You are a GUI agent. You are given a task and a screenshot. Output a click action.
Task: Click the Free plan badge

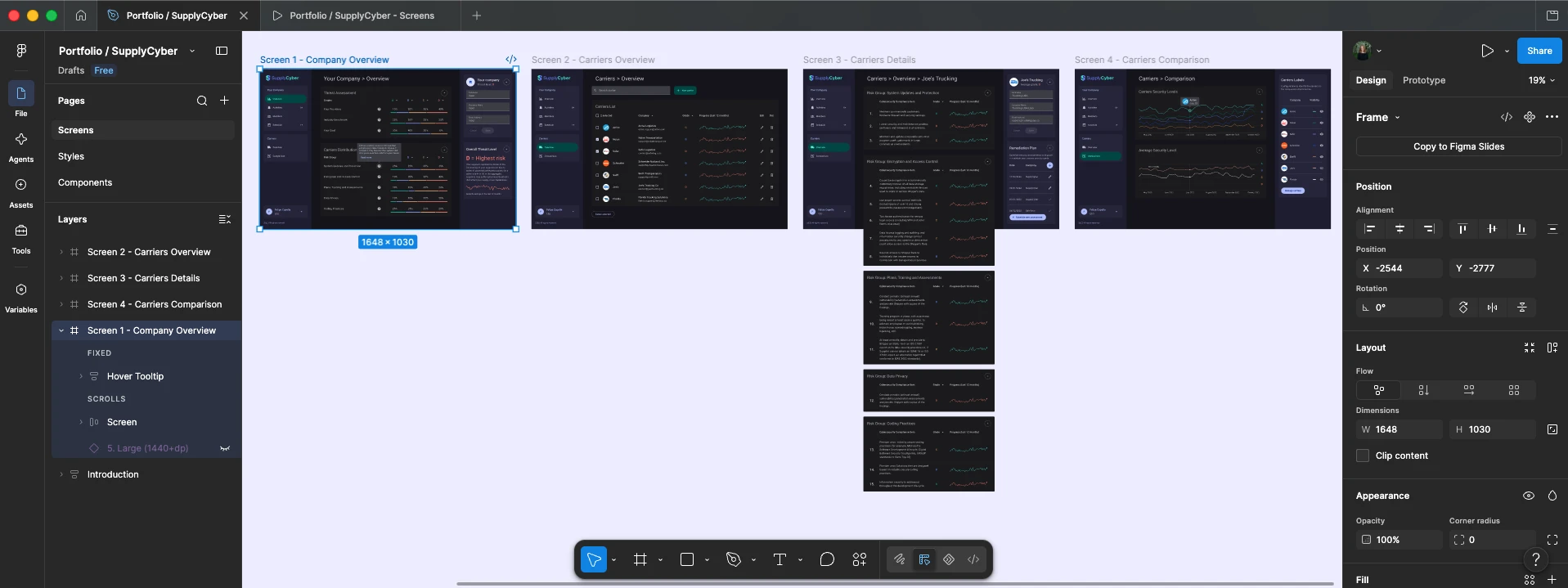pos(104,70)
